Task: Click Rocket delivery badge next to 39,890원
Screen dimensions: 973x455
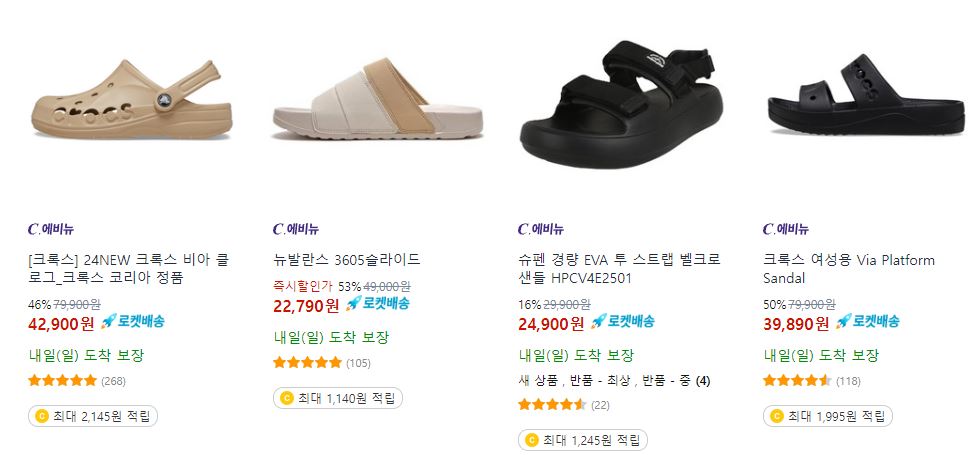Action: click(868, 322)
